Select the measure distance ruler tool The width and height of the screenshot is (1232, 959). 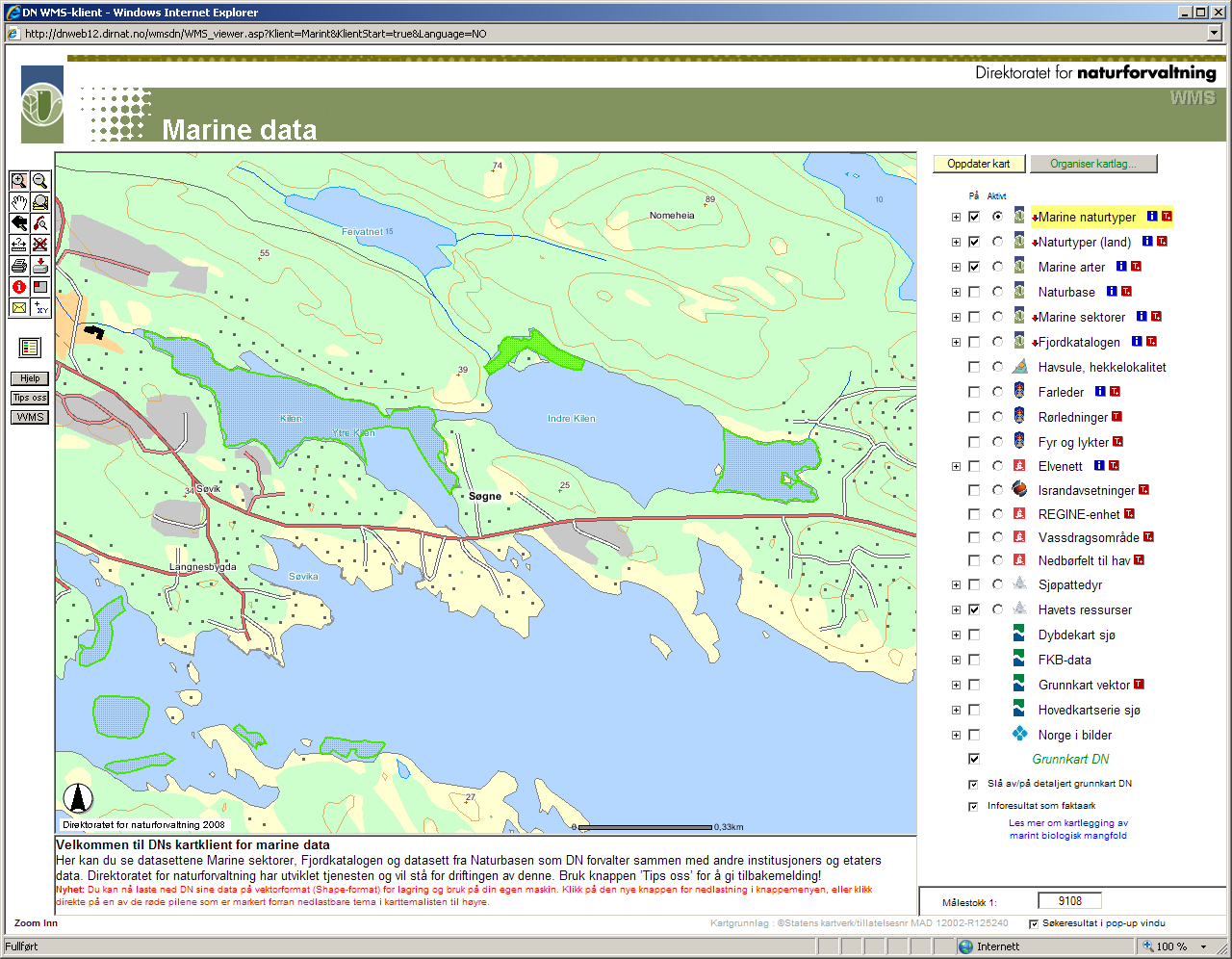click(19, 244)
